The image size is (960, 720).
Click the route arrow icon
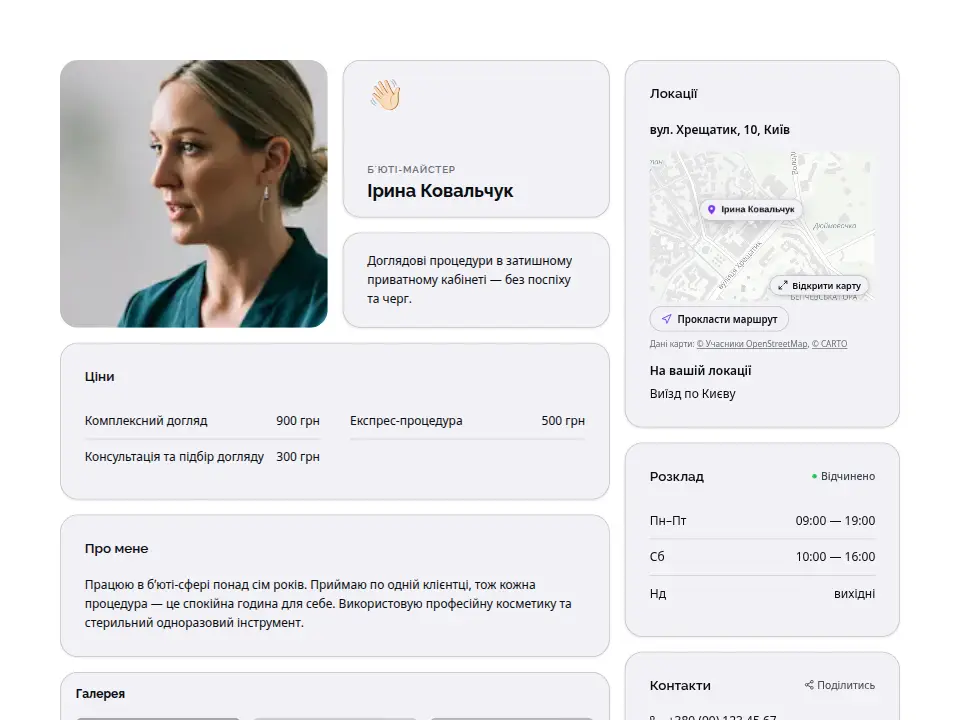tap(667, 319)
